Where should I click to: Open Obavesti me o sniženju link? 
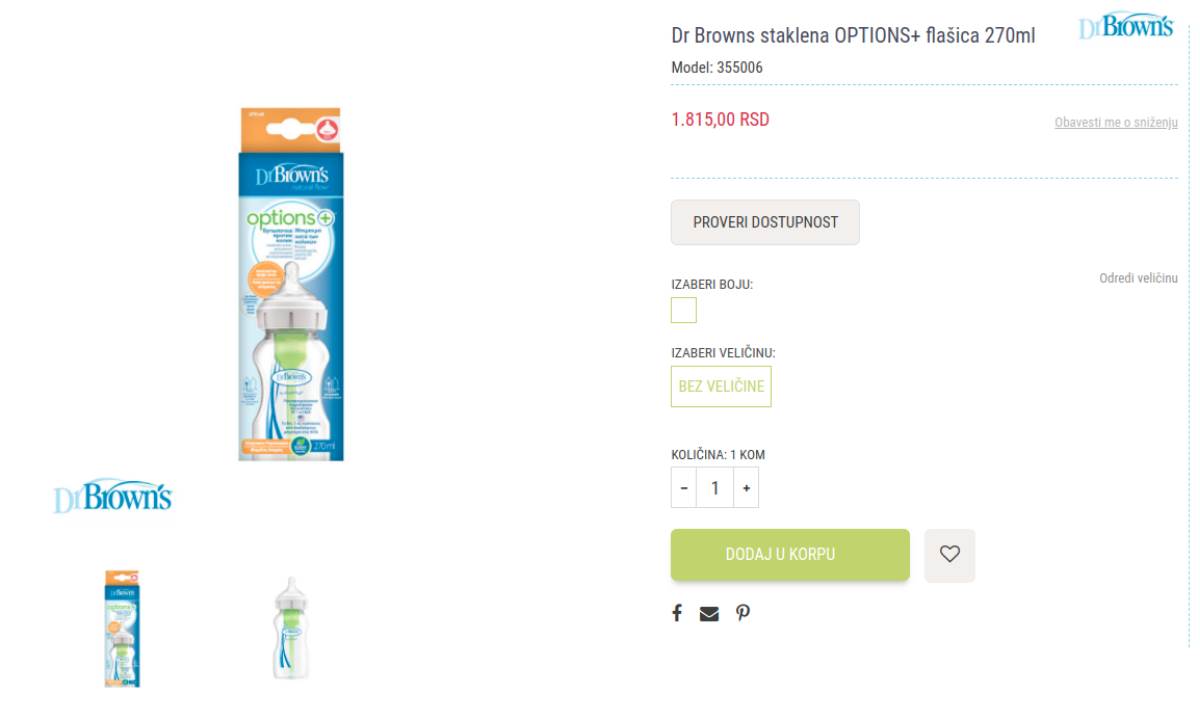pyautogui.click(x=1115, y=123)
